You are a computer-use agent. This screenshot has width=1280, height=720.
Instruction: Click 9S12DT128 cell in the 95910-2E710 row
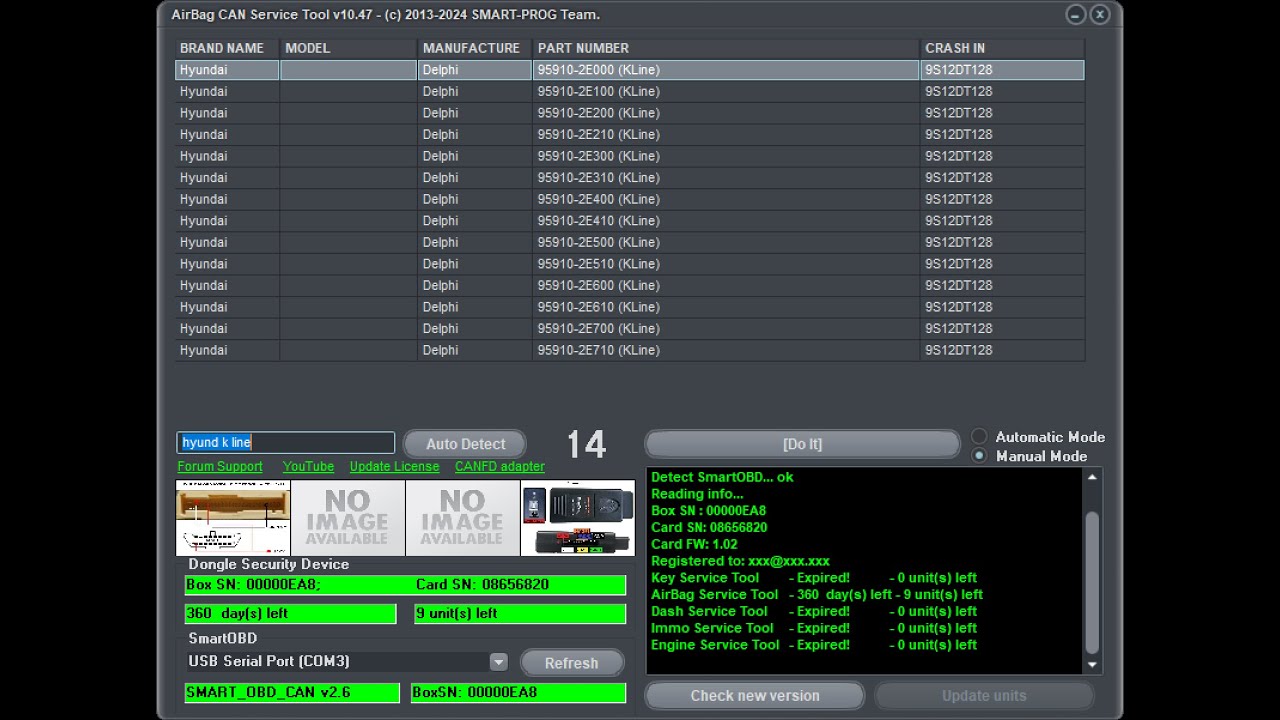click(1002, 350)
